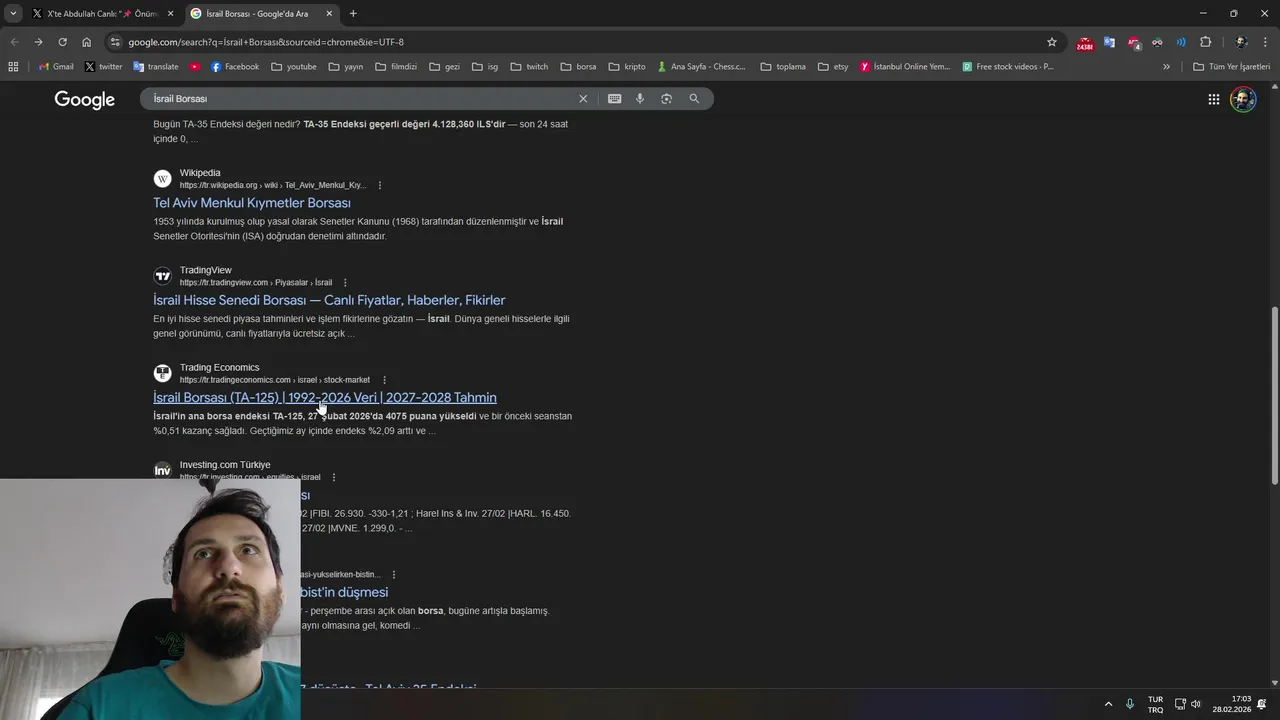
Task: Open the browser home page icon
Action: [86, 42]
